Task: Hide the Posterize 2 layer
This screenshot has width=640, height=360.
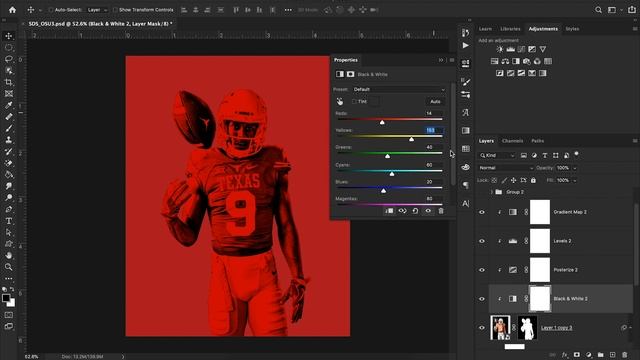Action: (482, 270)
